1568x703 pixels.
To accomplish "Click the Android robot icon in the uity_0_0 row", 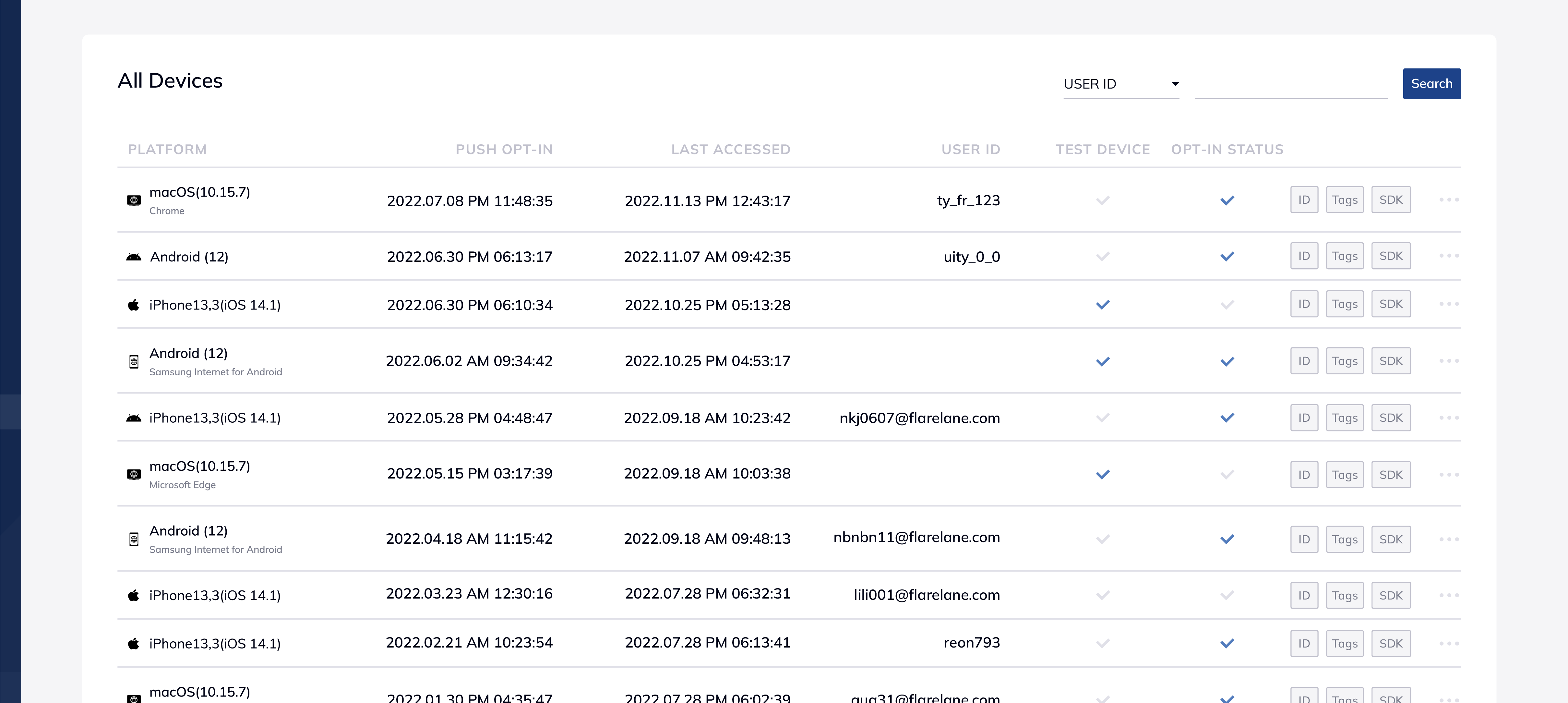I will click(134, 256).
